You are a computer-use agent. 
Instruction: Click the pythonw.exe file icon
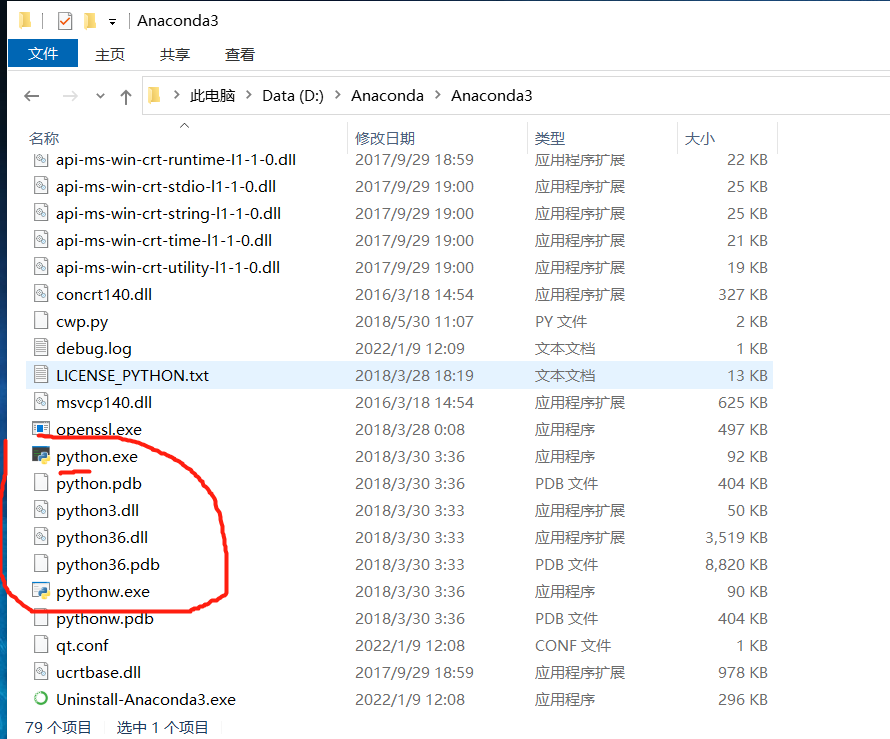[41, 591]
